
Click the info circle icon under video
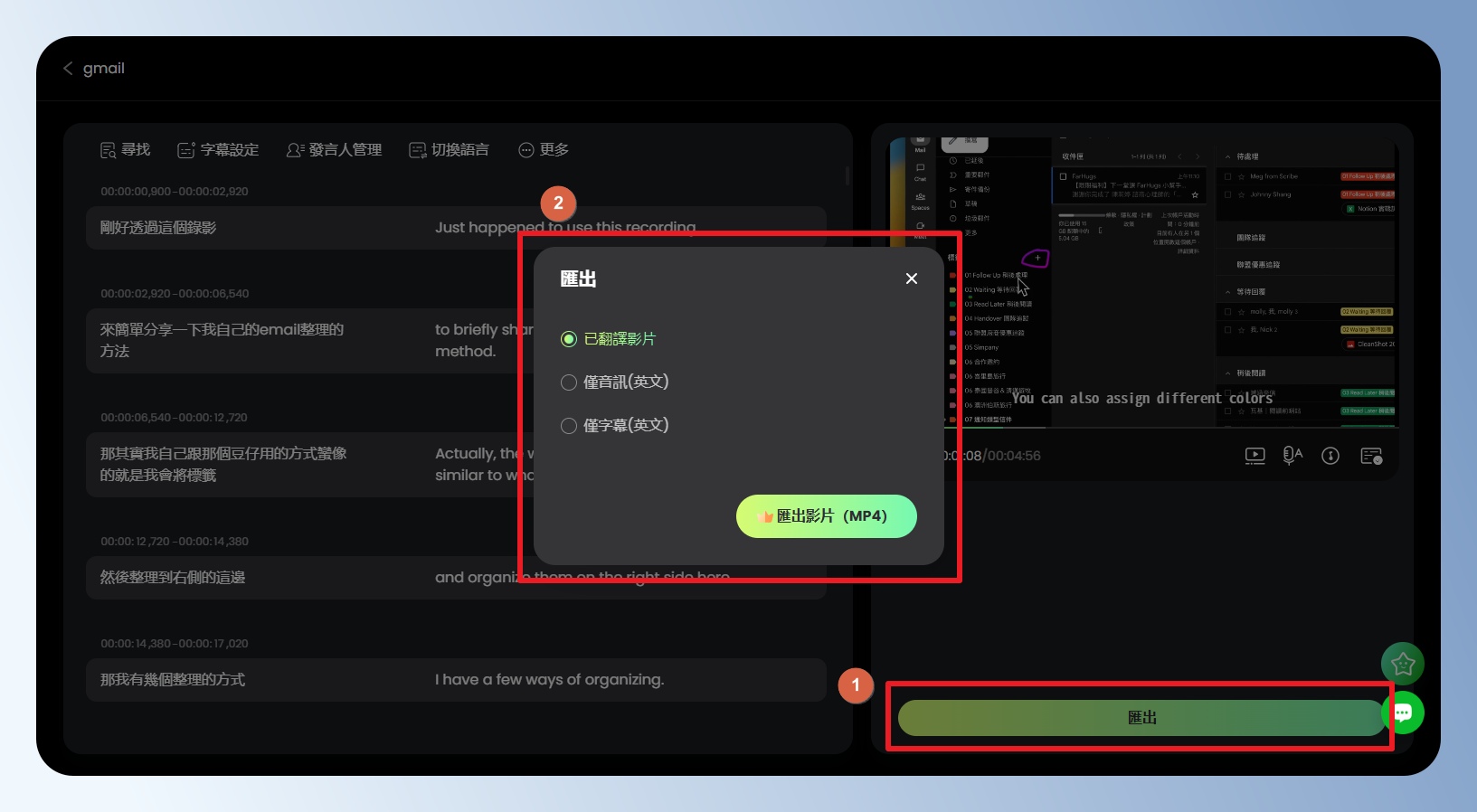[1330, 456]
